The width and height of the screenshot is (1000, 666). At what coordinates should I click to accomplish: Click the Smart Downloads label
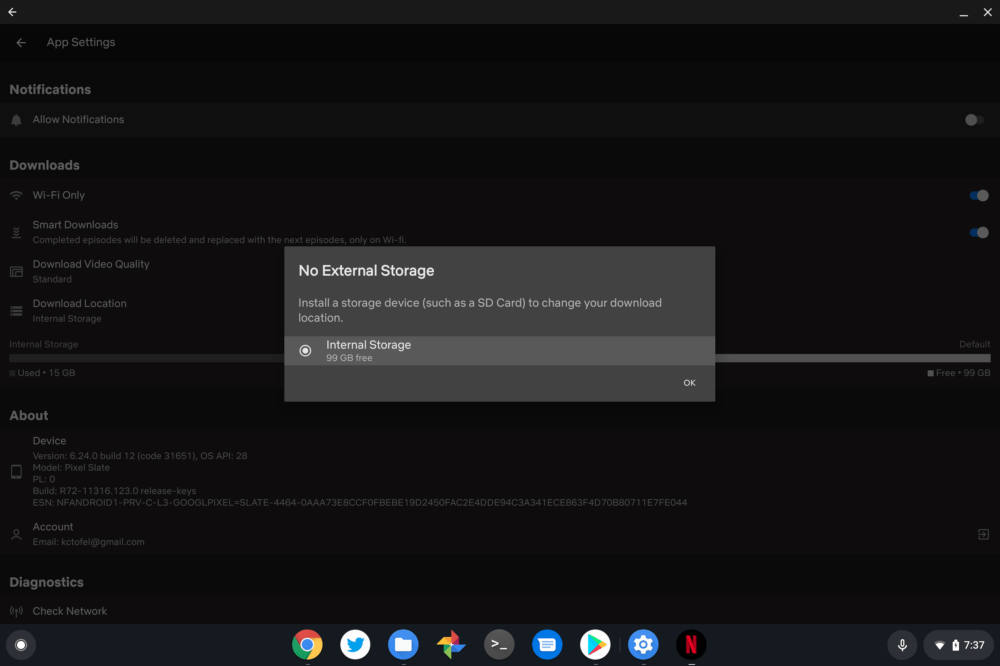(x=75, y=225)
